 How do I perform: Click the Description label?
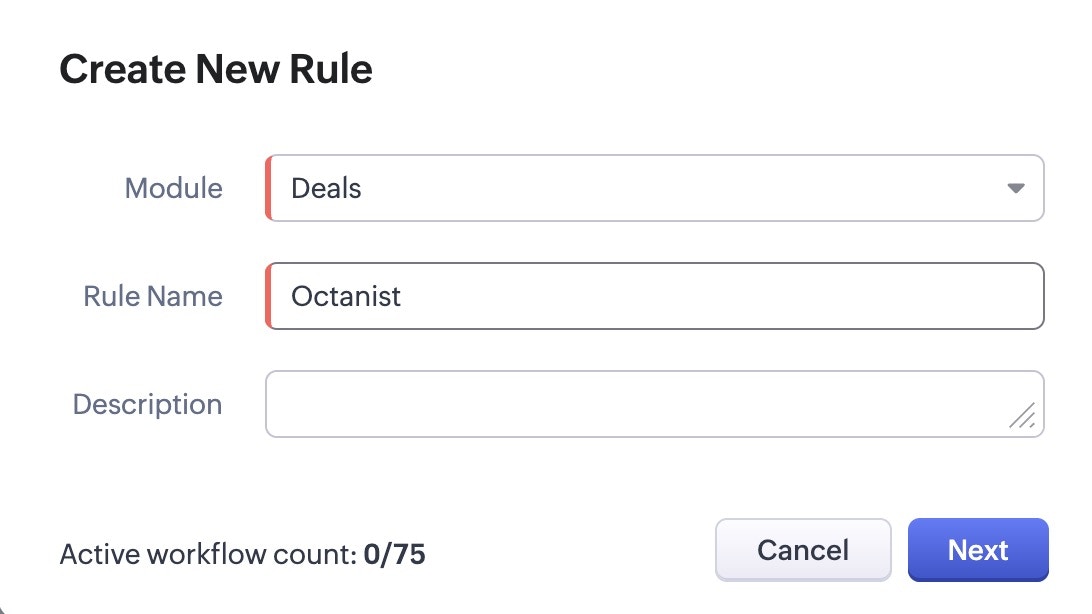tap(146, 404)
